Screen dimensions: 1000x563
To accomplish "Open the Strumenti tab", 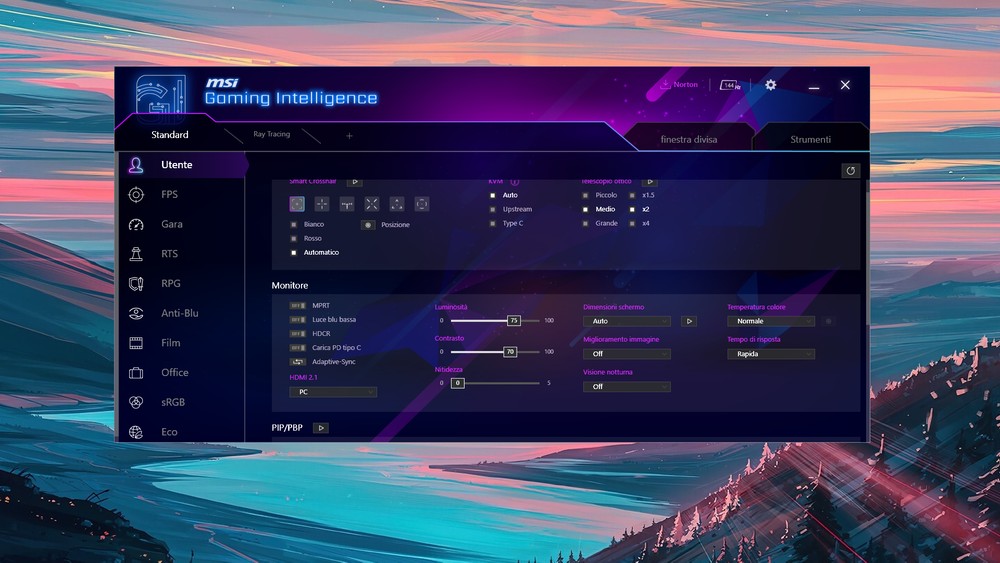I will tap(811, 139).
